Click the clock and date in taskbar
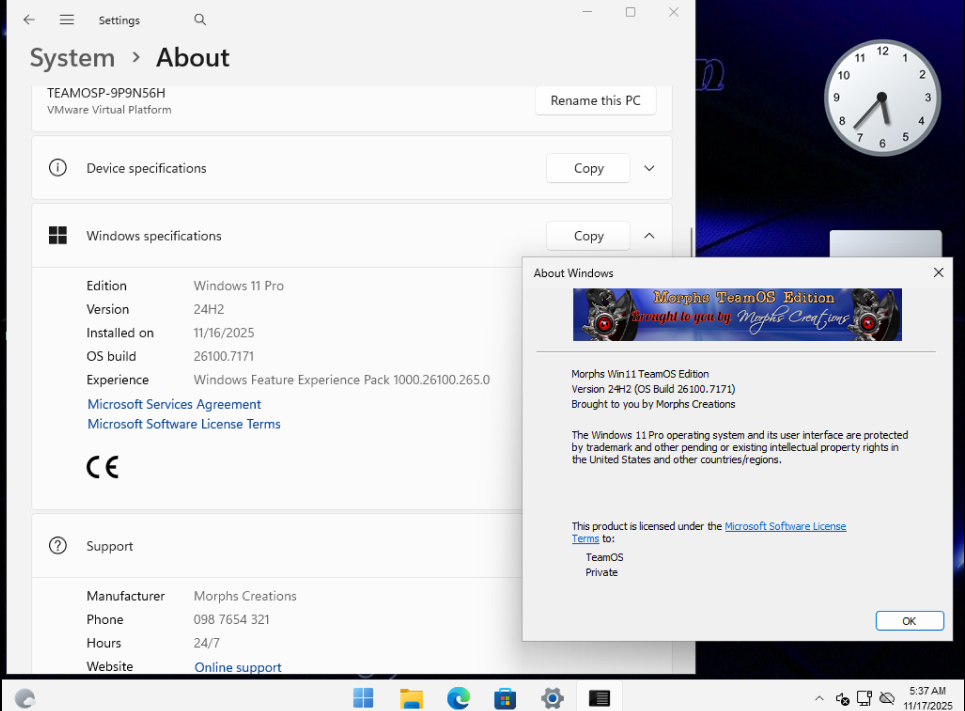Screen dimensions: 965x711 click(x=926, y=698)
